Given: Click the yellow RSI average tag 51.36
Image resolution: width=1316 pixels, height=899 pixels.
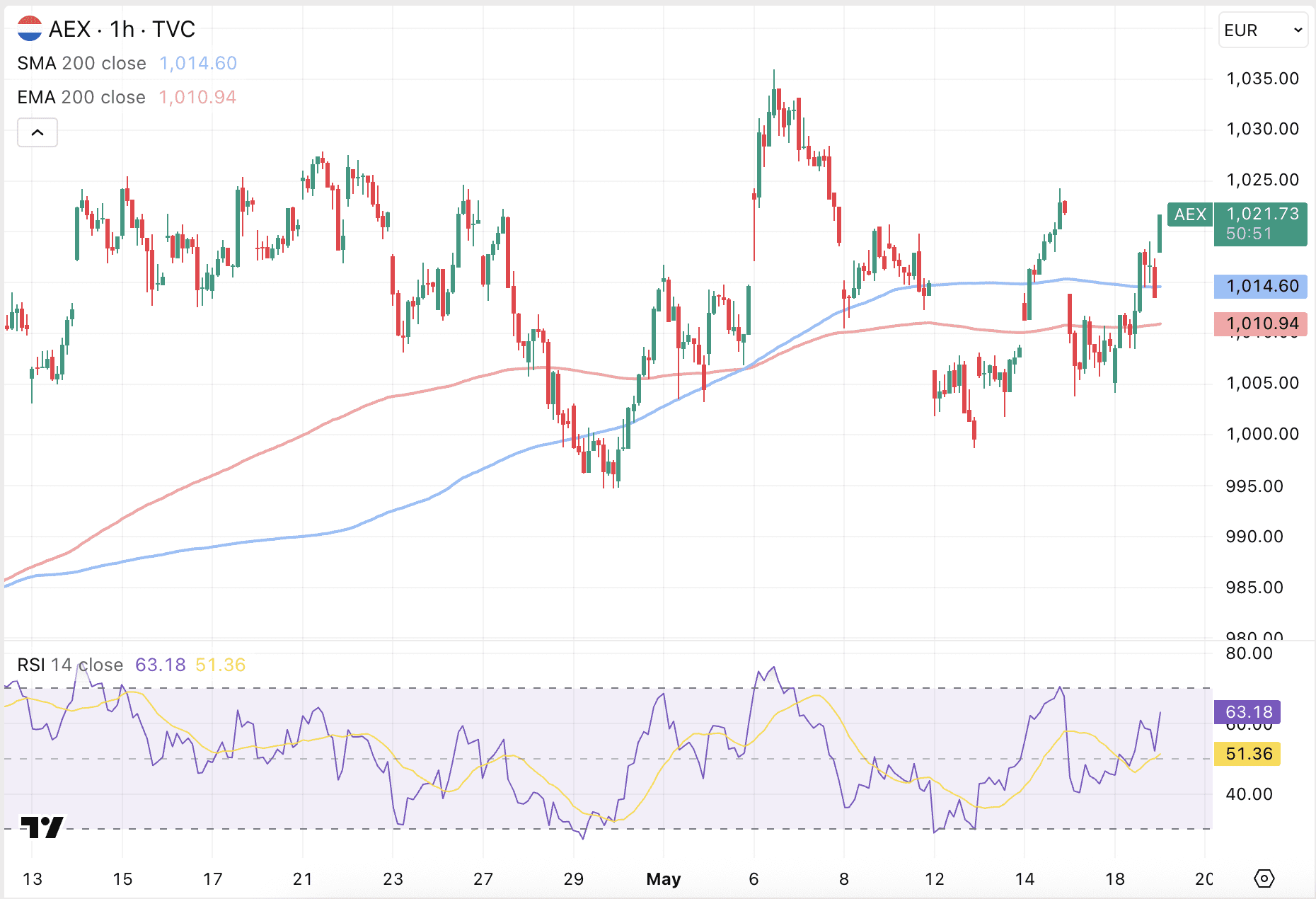Looking at the screenshot, I should click(1248, 753).
